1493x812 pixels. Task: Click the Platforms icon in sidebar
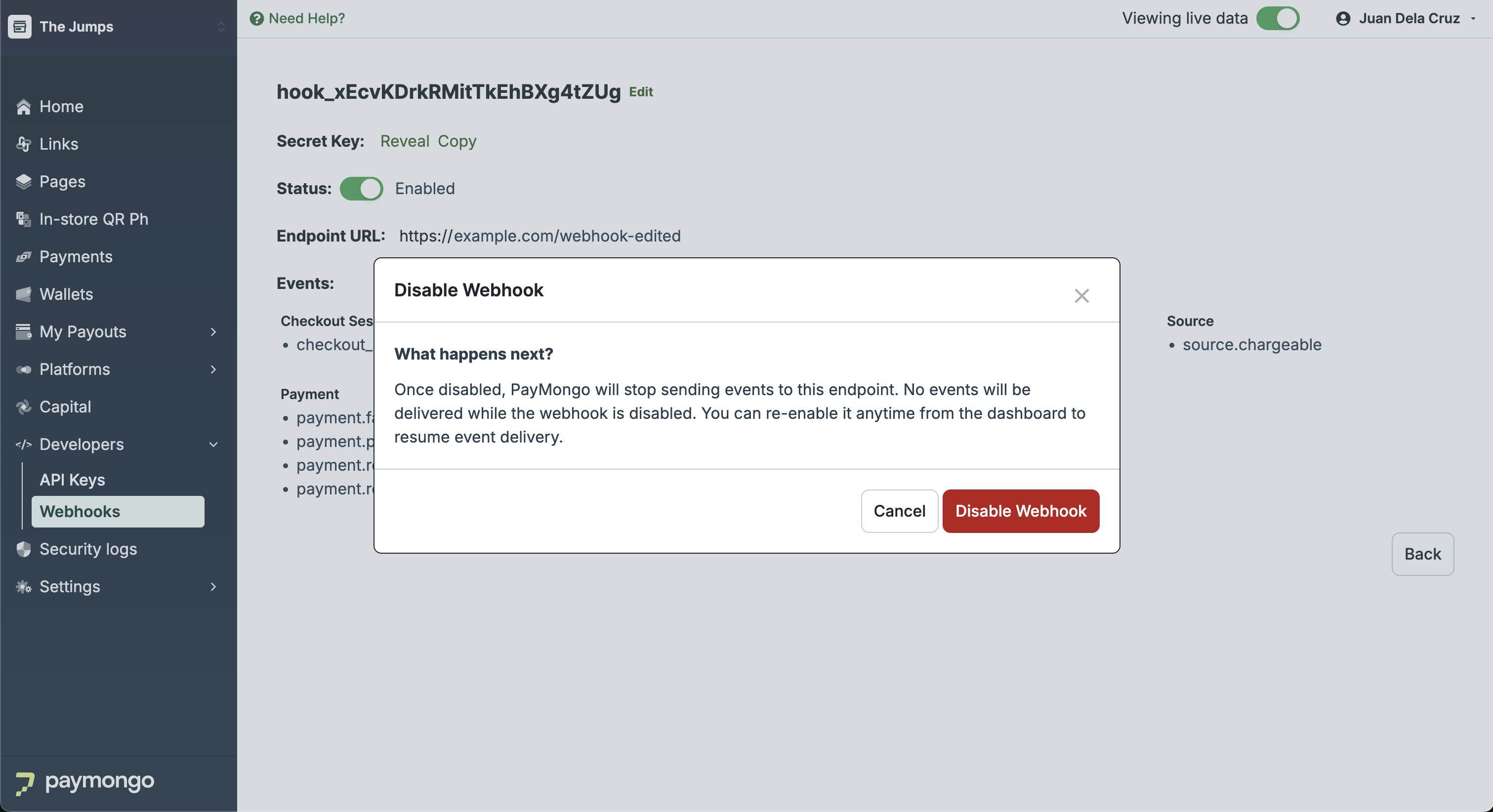pyautogui.click(x=23, y=370)
